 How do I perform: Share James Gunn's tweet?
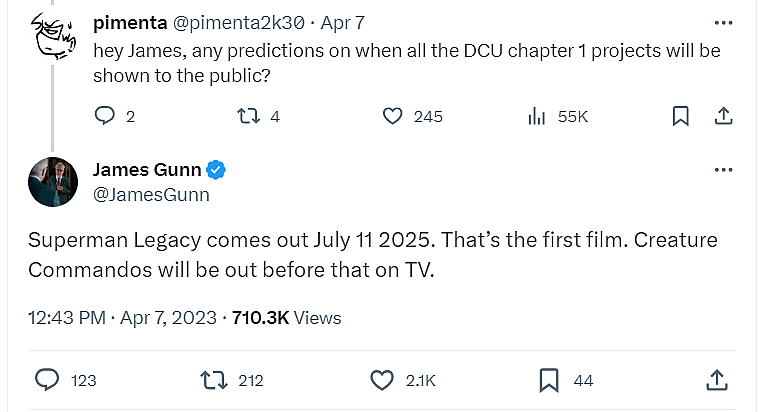pyautogui.click(x=716, y=380)
